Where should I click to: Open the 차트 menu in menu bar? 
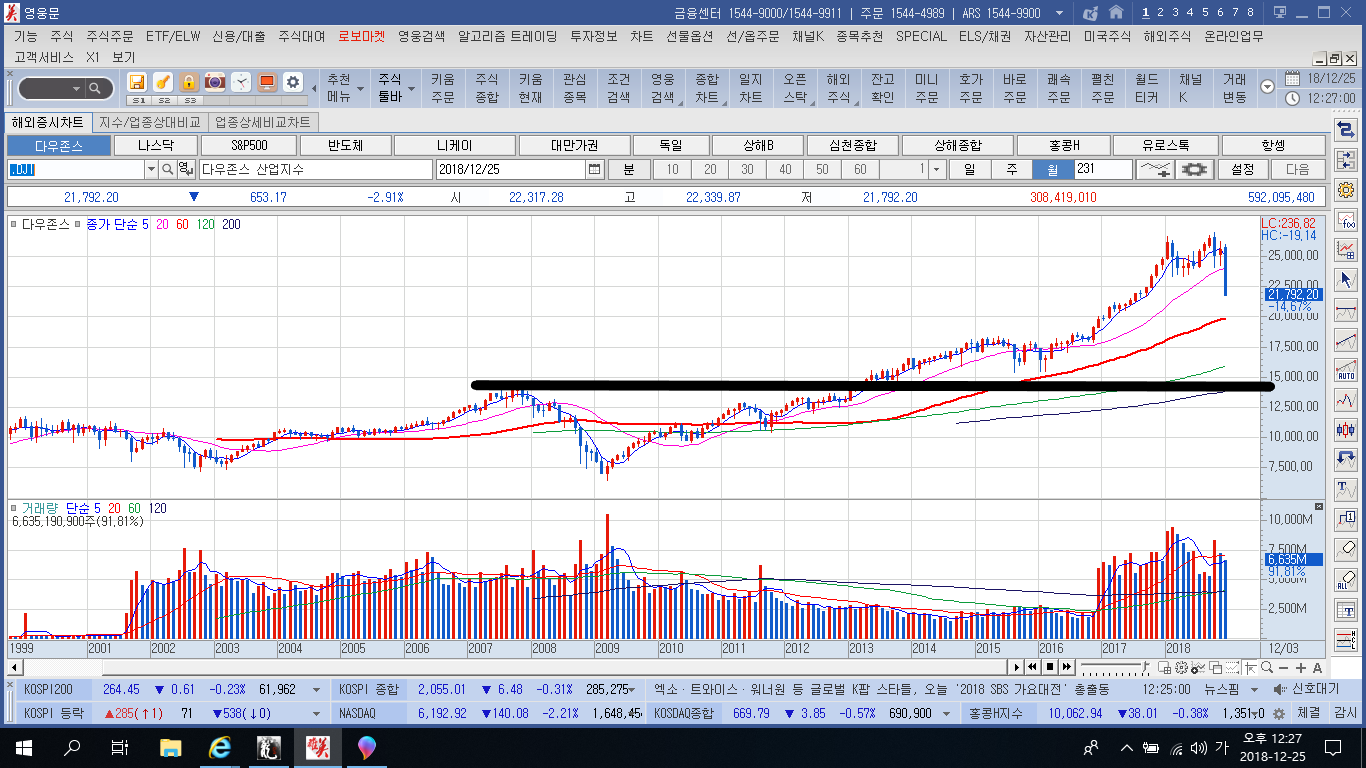tap(641, 36)
